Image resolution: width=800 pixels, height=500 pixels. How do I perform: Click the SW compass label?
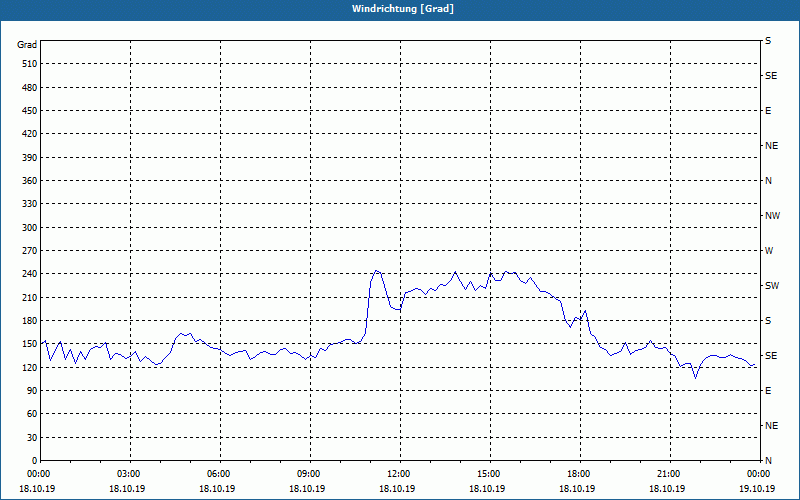pyautogui.click(x=772, y=286)
